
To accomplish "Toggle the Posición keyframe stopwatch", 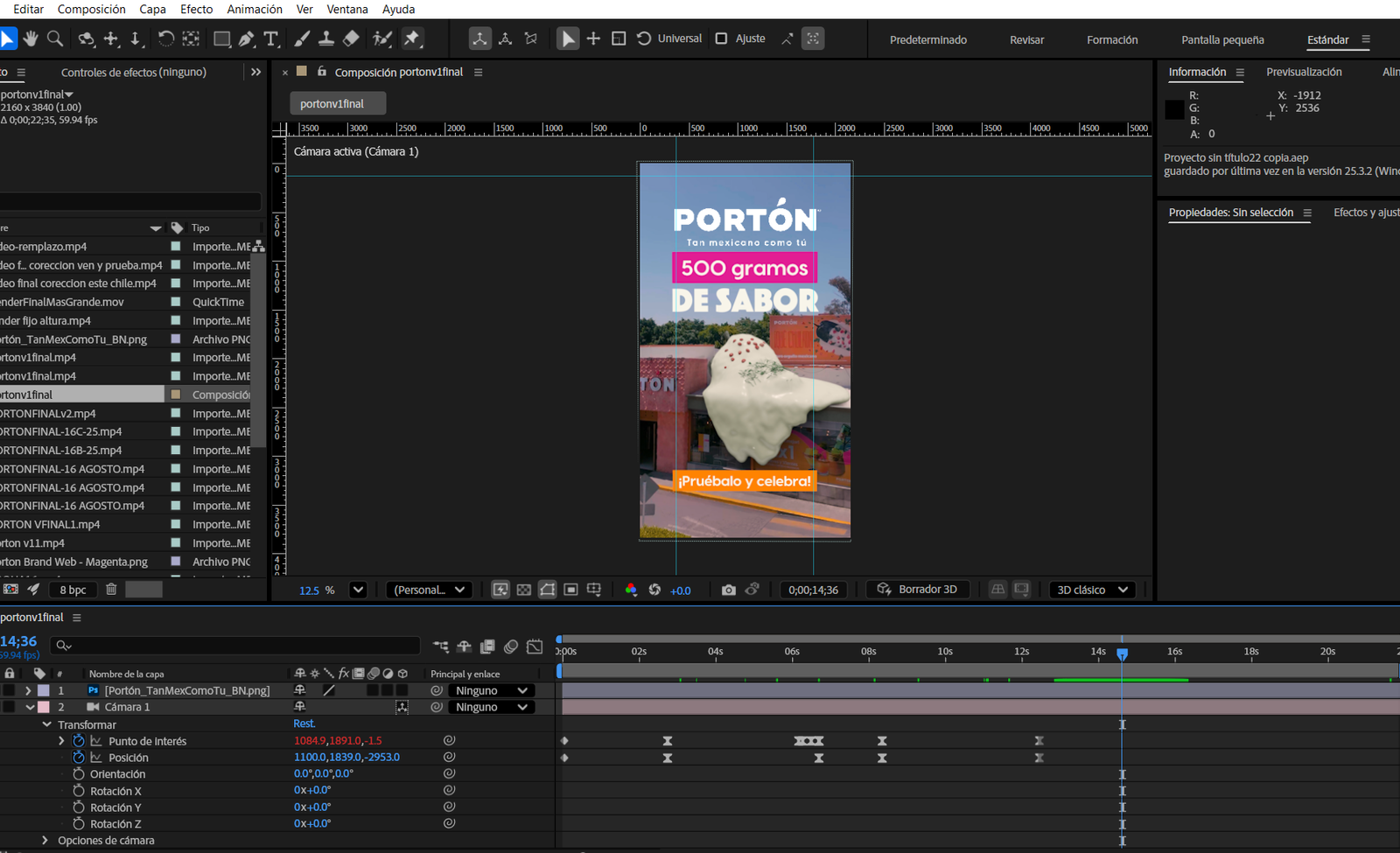I will (x=79, y=758).
